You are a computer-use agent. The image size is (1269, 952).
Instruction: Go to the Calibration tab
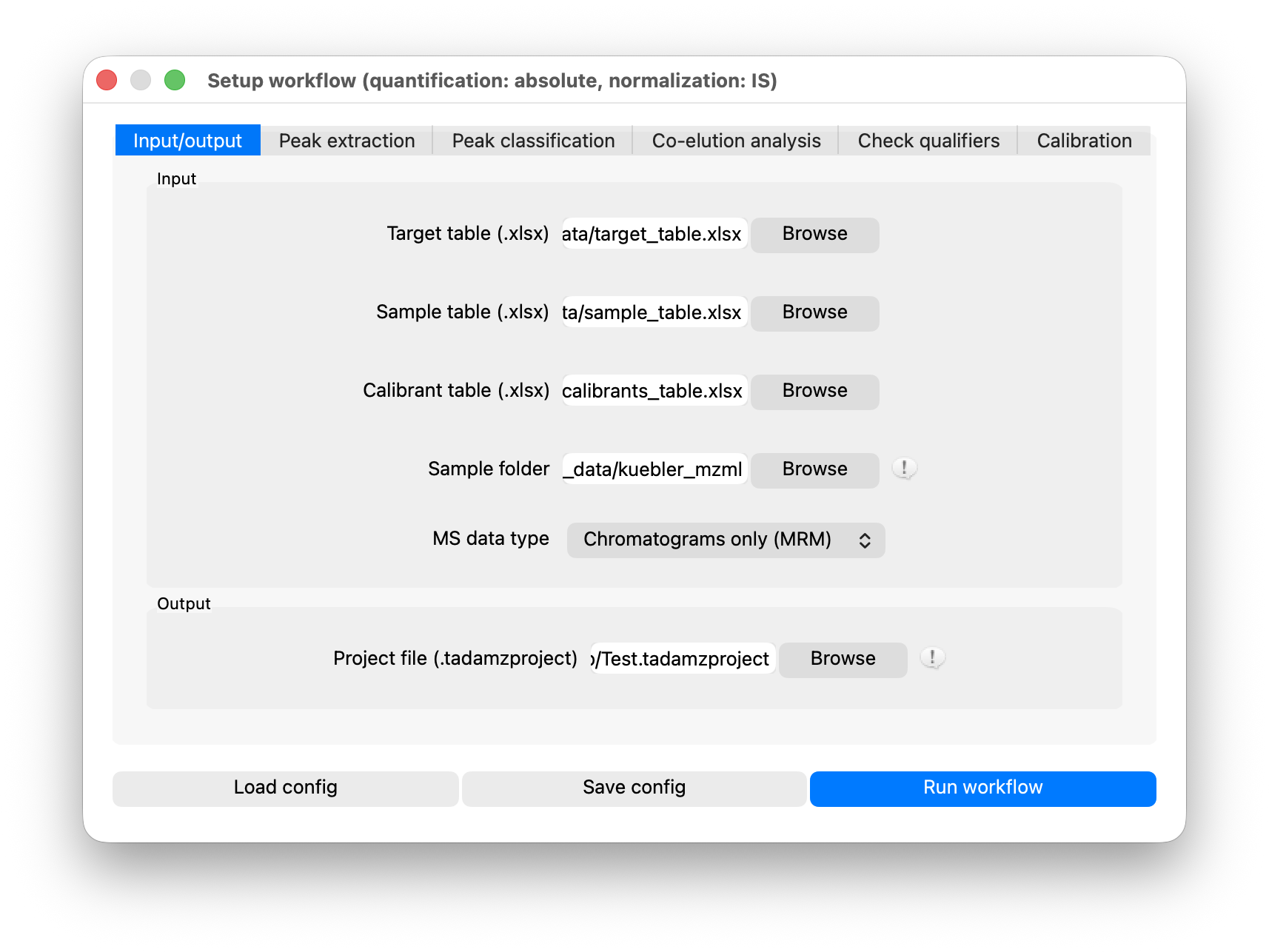point(1084,141)
